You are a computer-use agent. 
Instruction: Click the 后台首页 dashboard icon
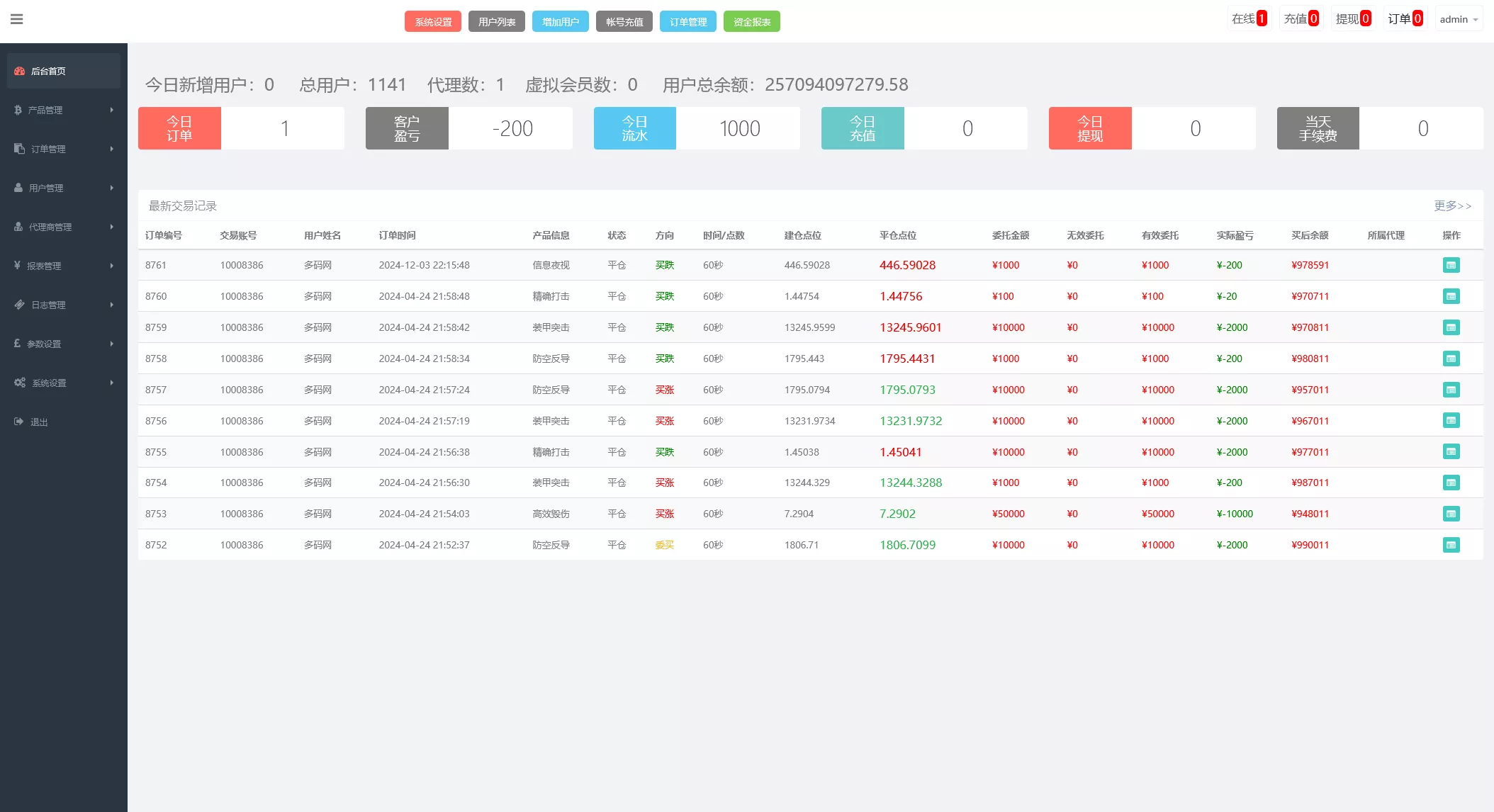(x=20, y=71)
